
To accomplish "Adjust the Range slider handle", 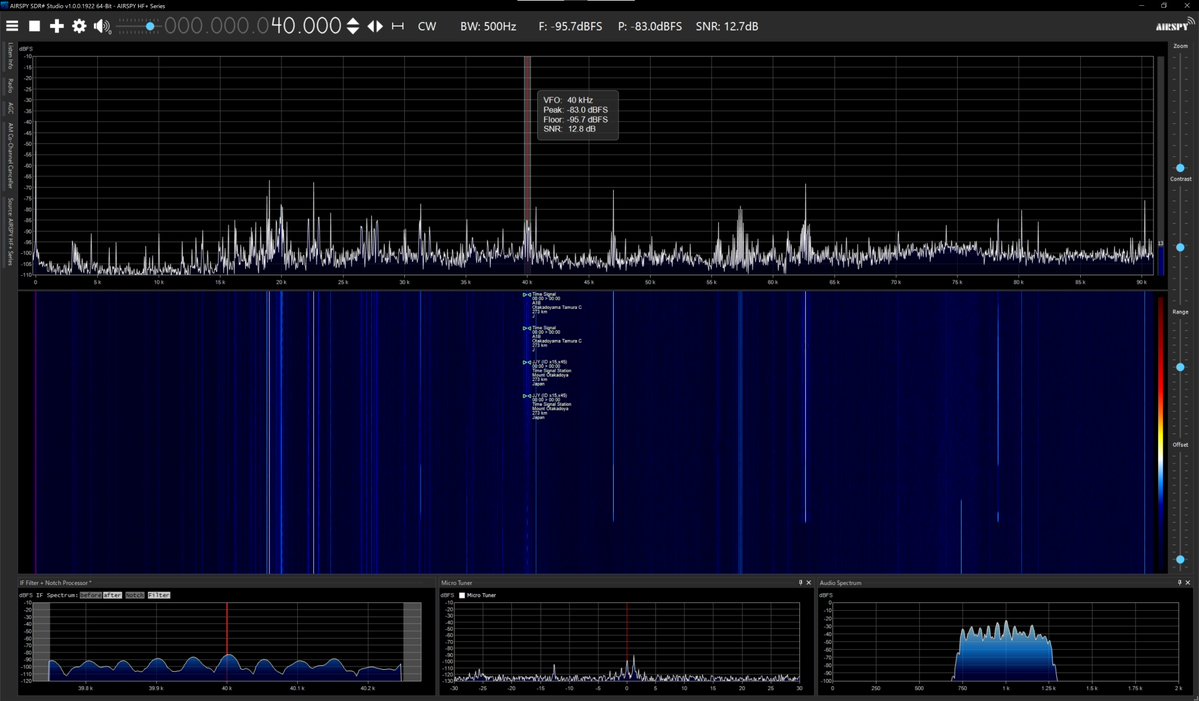I will point(1180,367).
